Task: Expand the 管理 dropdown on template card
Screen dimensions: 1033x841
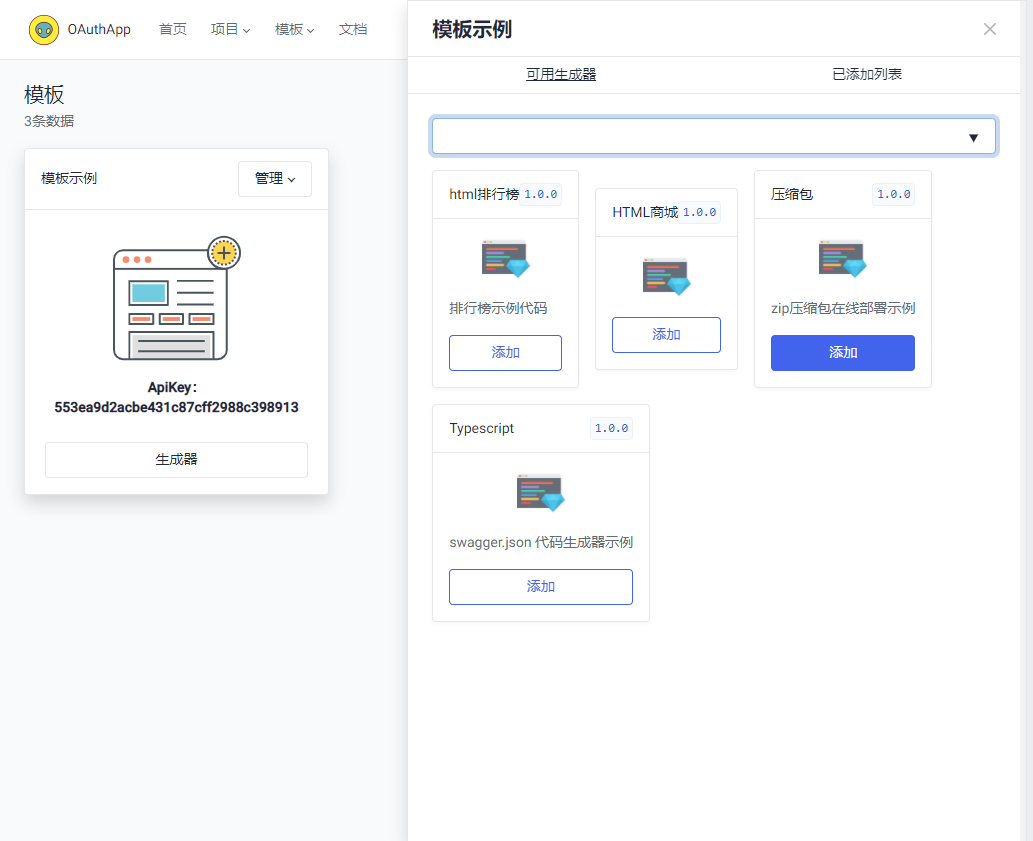Action: [275, 178]
